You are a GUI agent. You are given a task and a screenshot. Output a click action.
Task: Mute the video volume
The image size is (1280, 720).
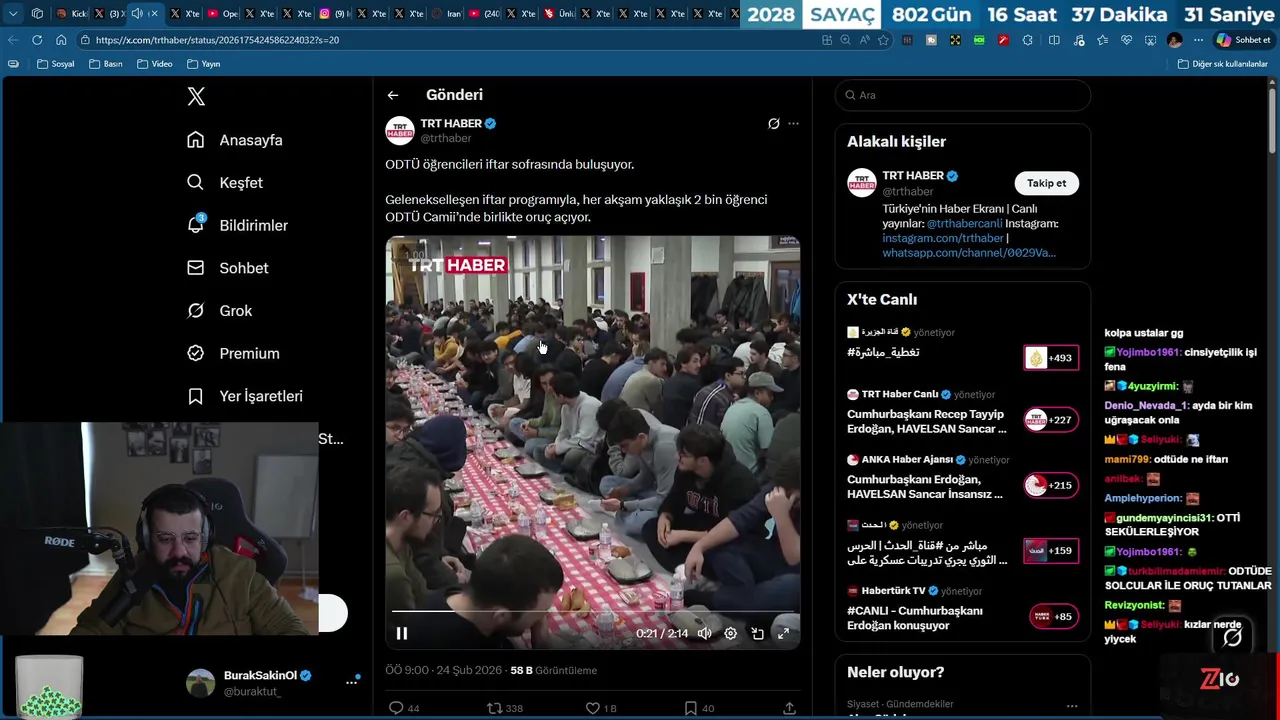(704, 633)
